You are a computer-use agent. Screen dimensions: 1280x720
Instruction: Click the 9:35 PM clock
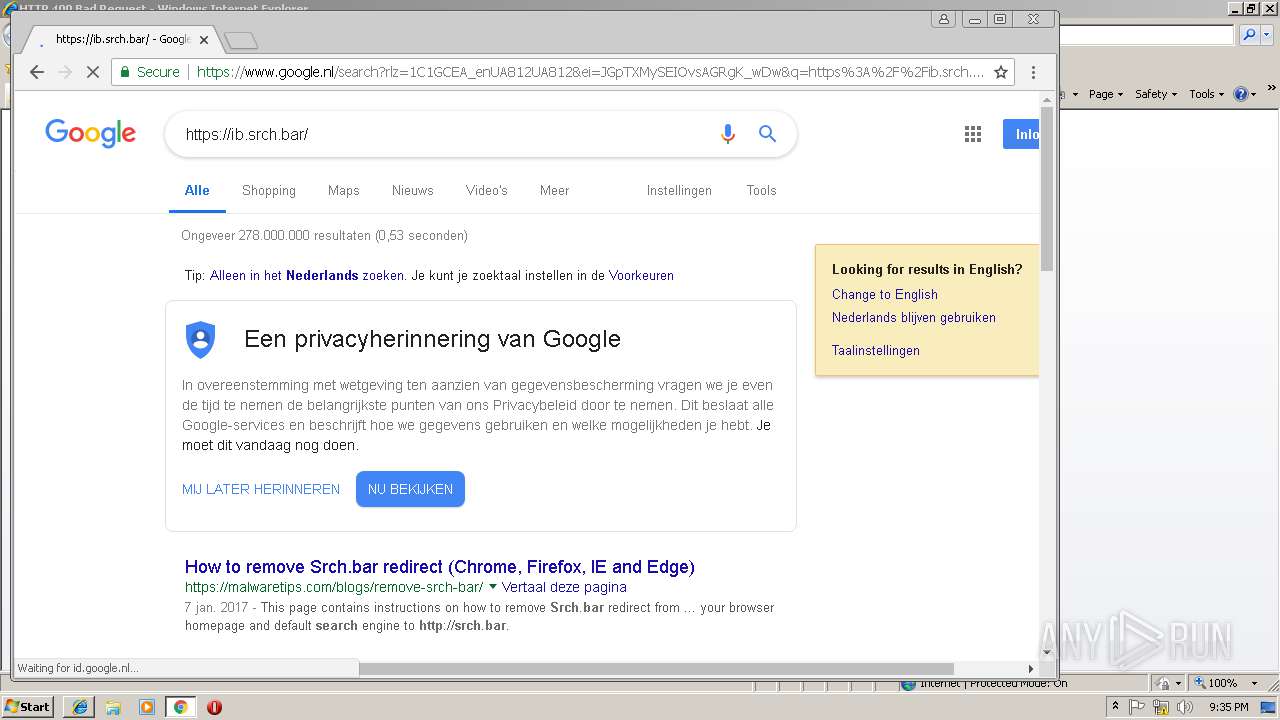click(x=1229, y=707)
